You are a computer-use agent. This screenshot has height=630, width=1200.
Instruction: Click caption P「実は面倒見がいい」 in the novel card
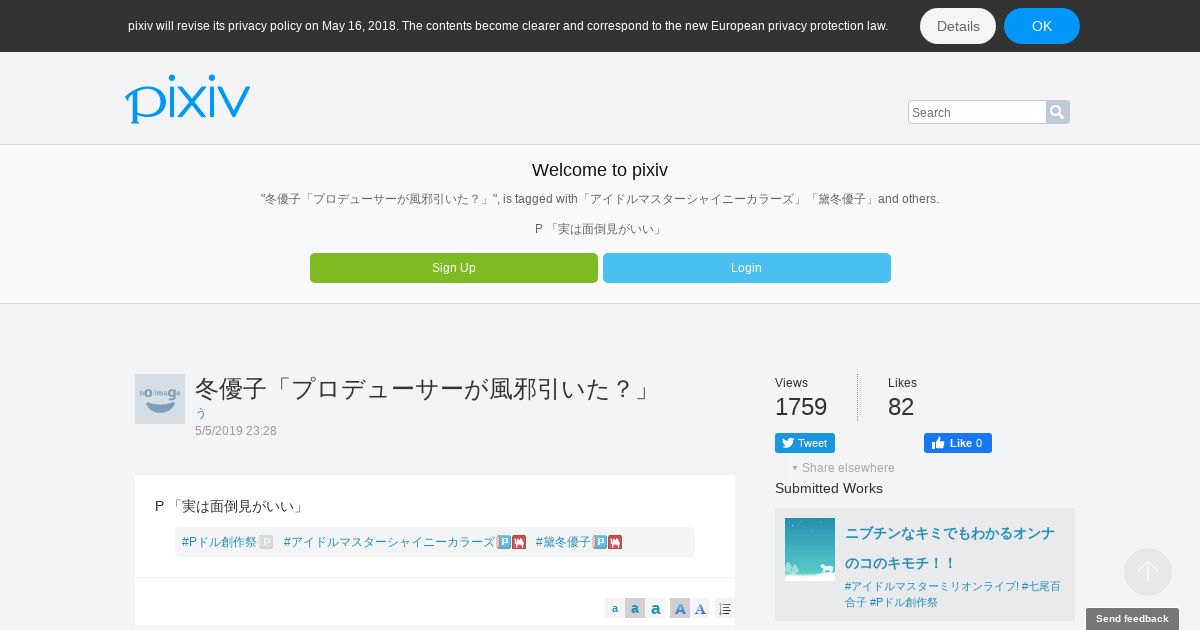point(230,506)
